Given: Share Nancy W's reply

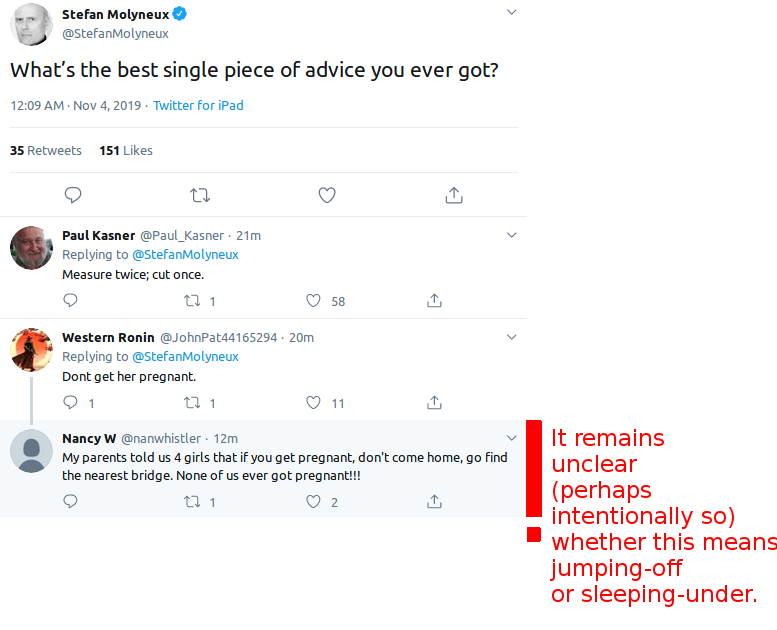Looking at the screenshot, I should [434, 502].
